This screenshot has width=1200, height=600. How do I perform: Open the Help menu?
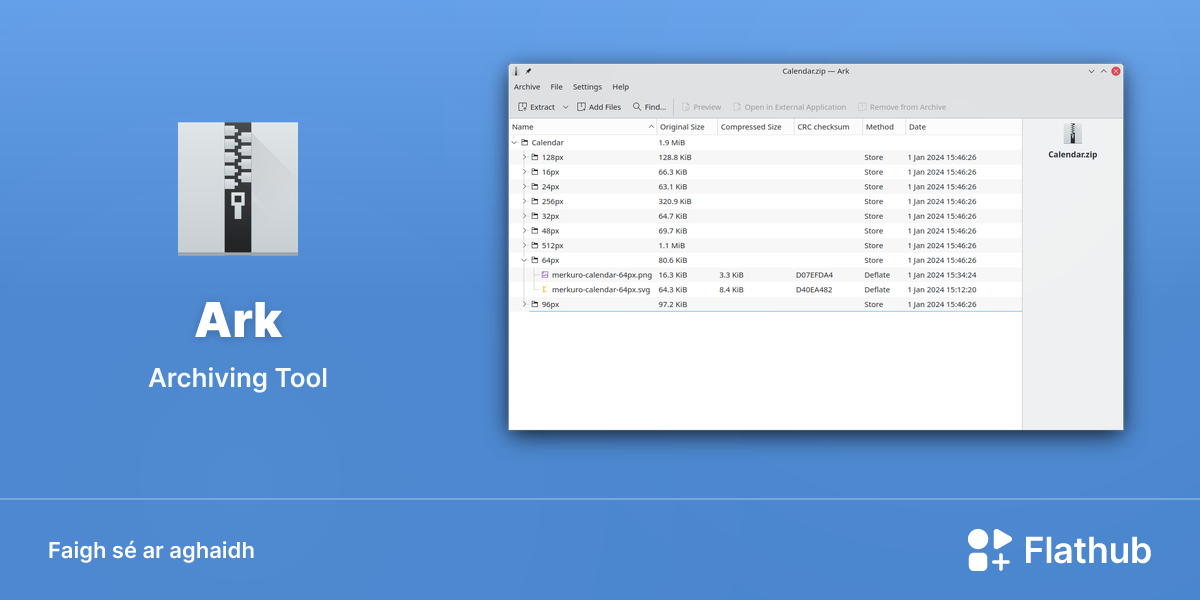coord(621,87)
